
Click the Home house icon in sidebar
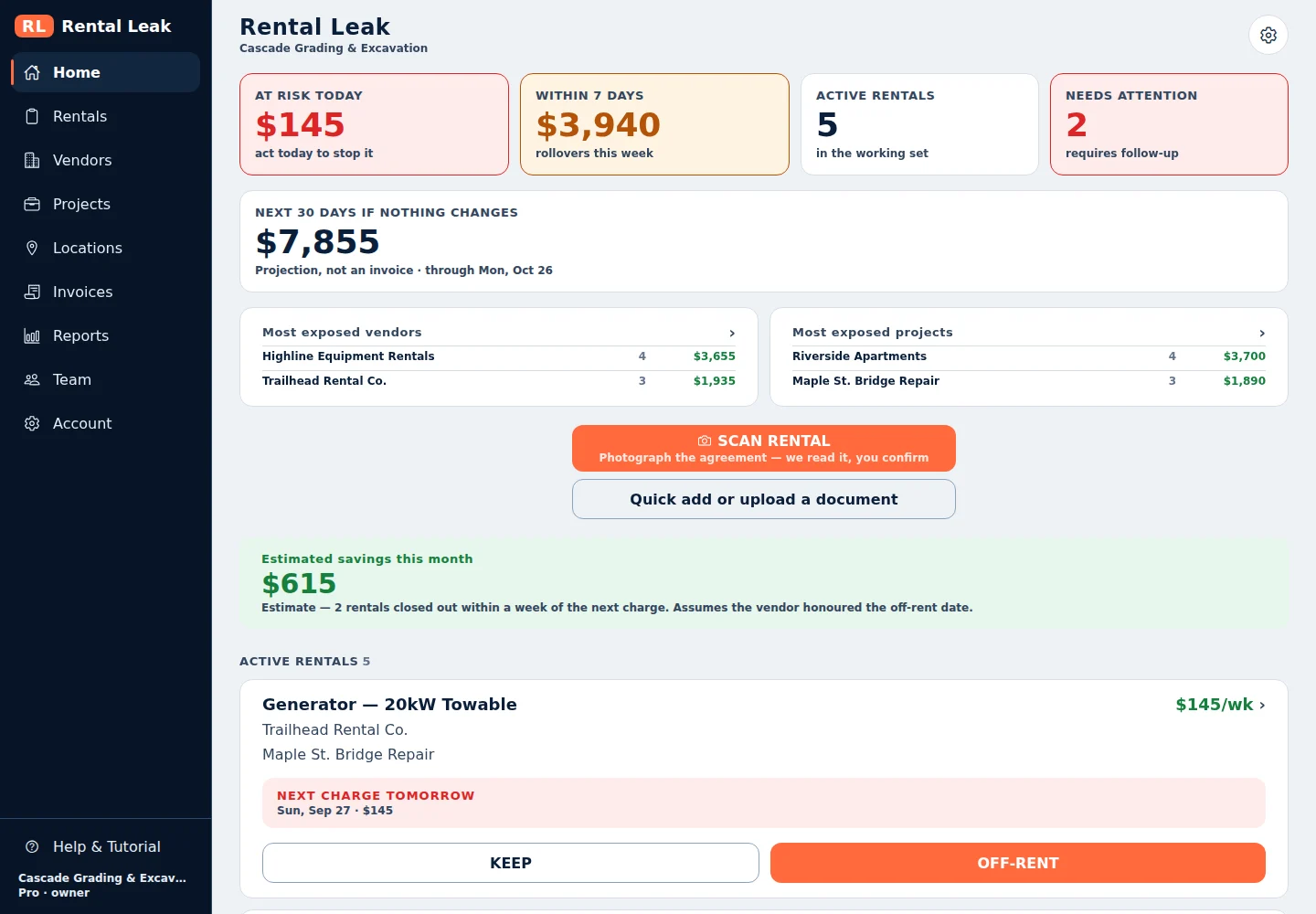point(32,72)
